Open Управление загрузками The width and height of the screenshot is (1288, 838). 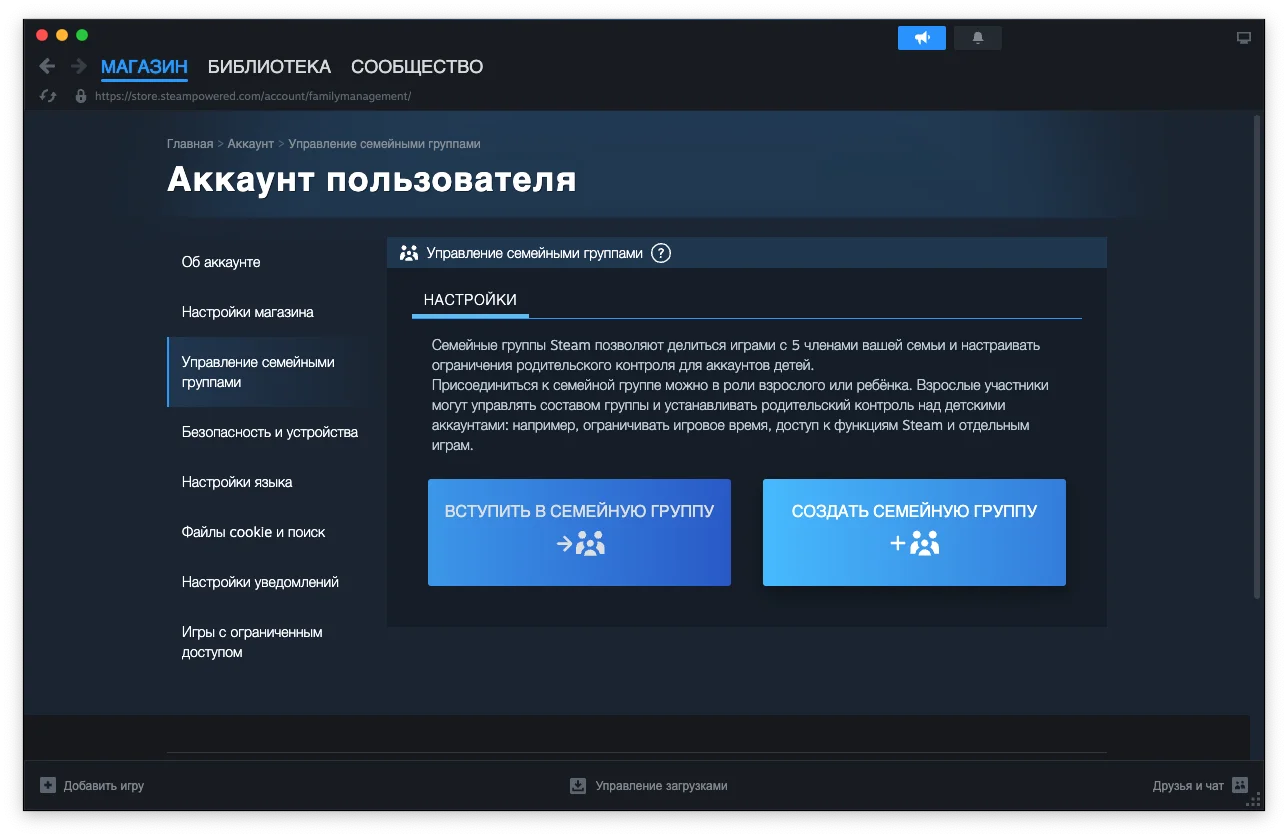click(661, 786)
